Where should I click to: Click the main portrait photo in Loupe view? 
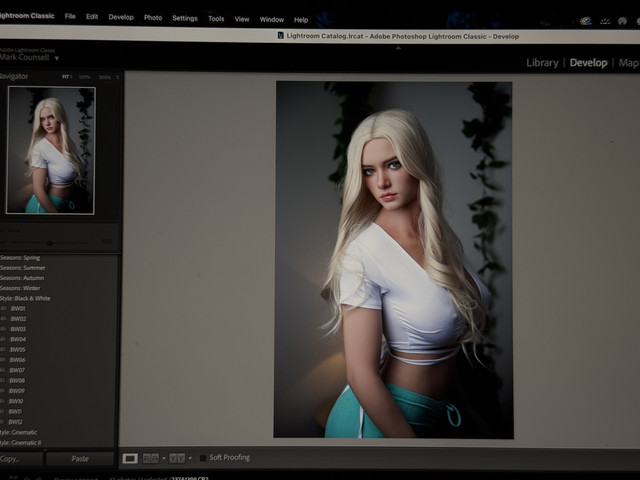coord(393,260)
